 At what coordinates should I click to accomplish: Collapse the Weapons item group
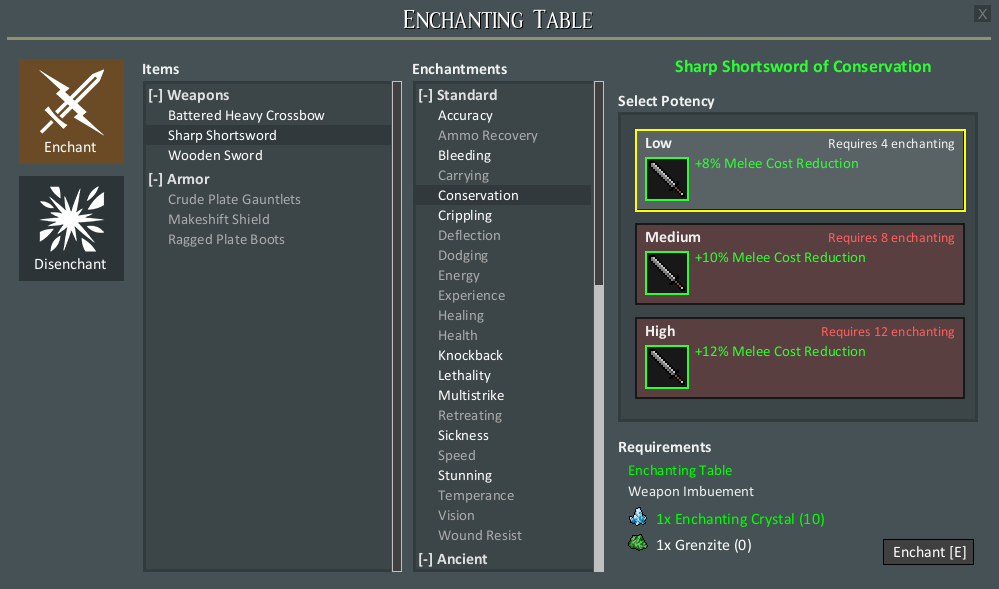click(155, 96)
